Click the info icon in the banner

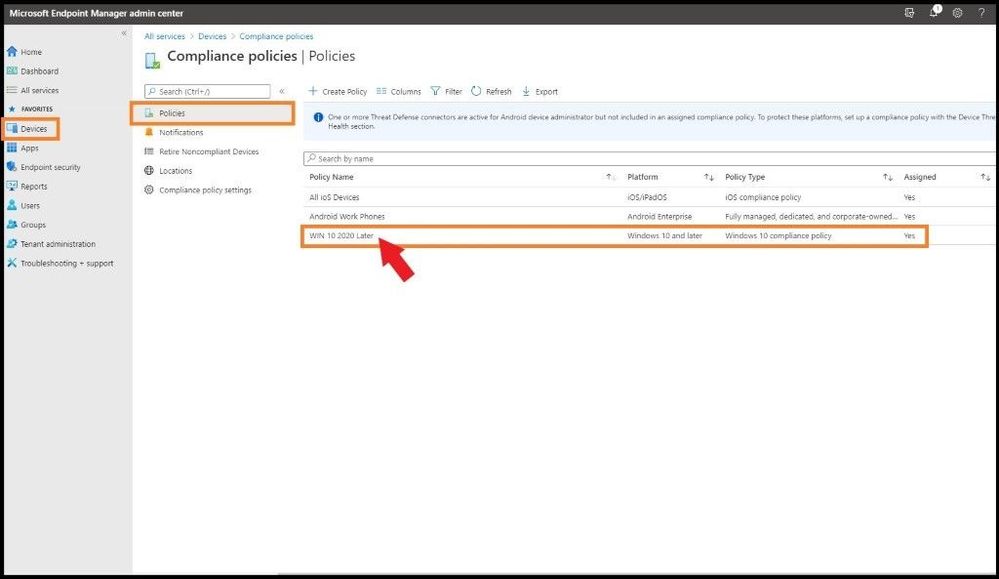pyautogui.click(x=318, y=117)
